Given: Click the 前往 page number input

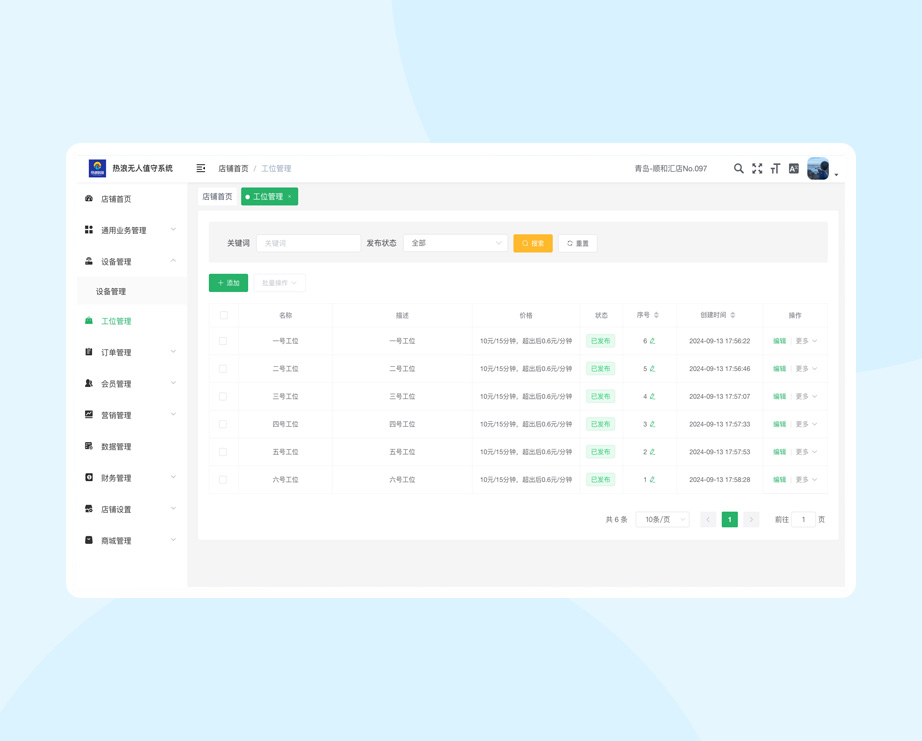Looking at the screenshot, I should 803,519.
